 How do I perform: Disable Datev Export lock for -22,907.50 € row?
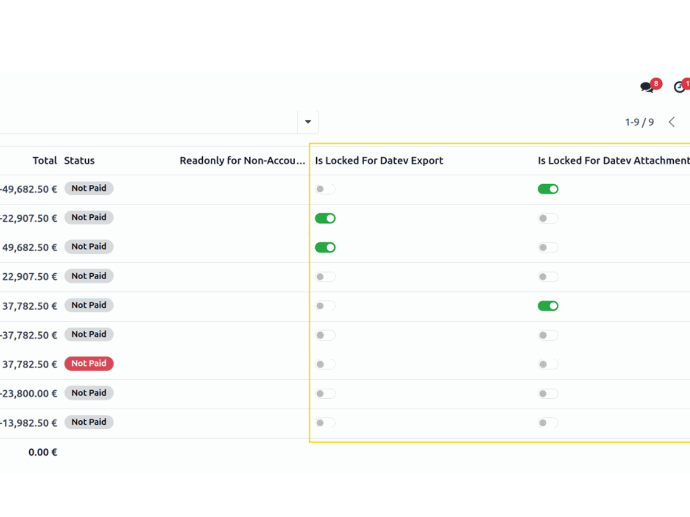(325, 218)
